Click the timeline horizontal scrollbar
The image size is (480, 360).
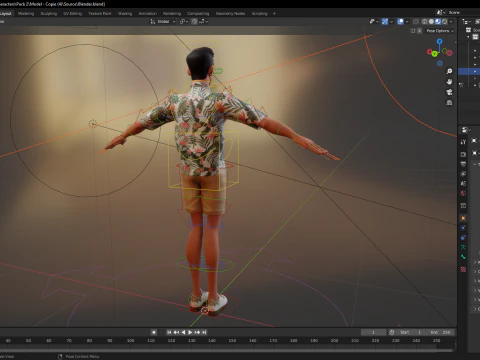[x=227, y=350]
